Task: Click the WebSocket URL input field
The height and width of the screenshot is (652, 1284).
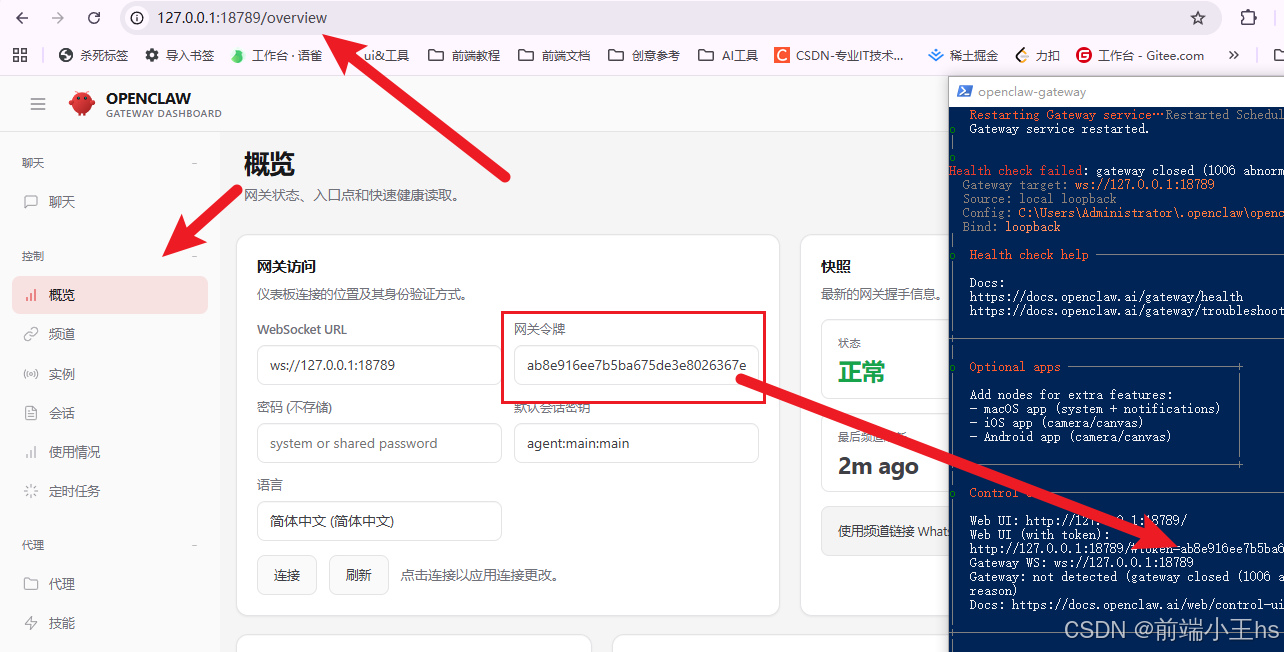Action: click(x=379, y=365)
